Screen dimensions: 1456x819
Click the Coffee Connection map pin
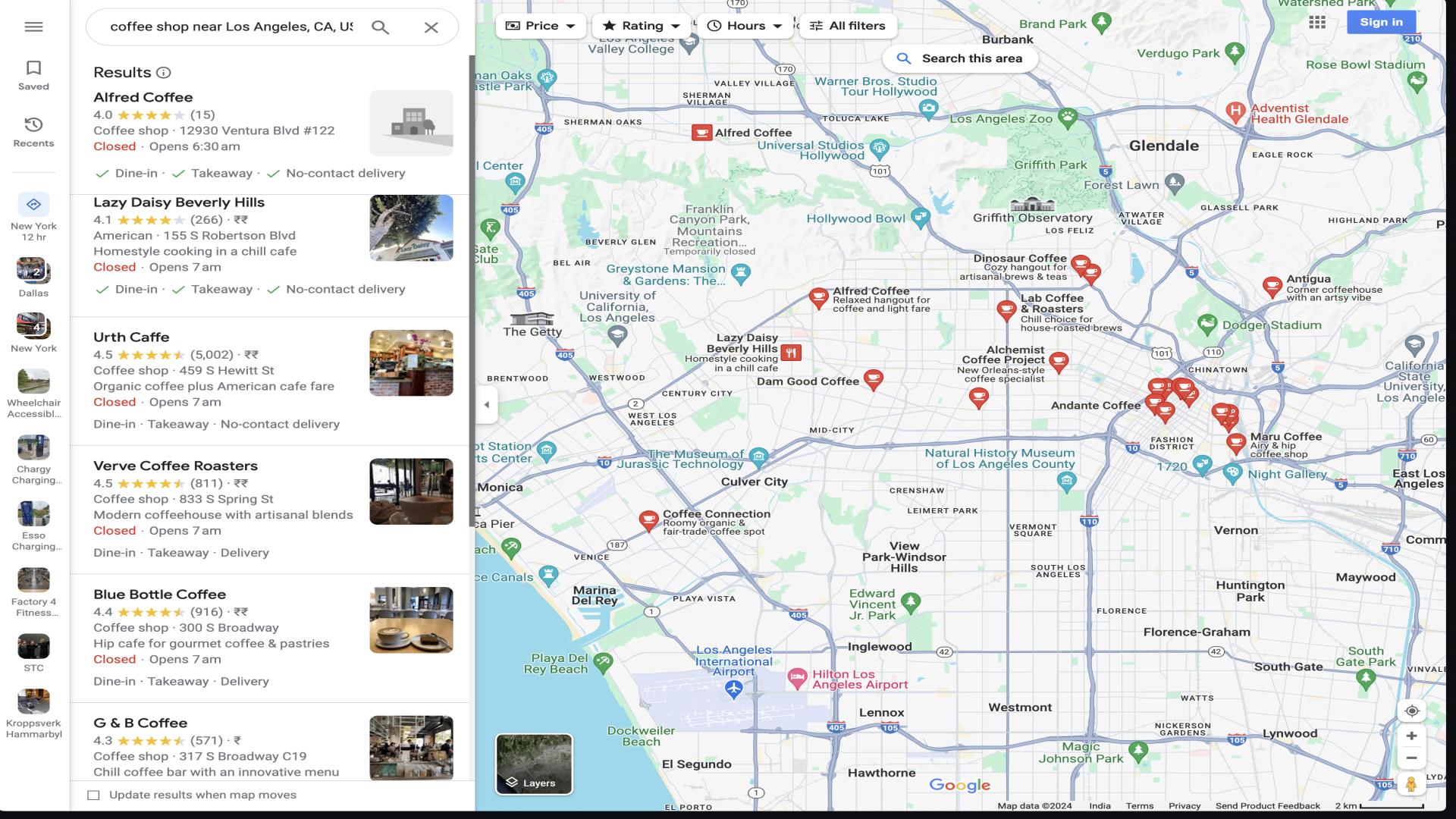tap(648, 520)
